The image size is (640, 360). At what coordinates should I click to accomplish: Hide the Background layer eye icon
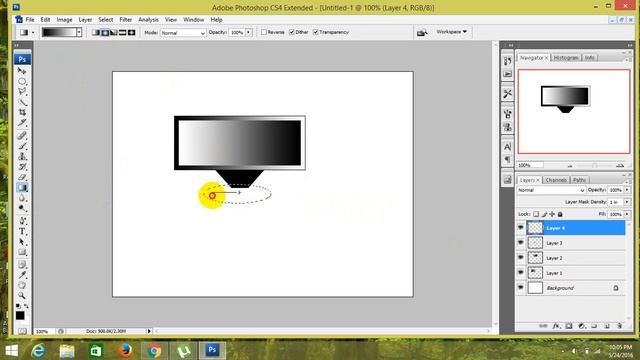(520, 287)
